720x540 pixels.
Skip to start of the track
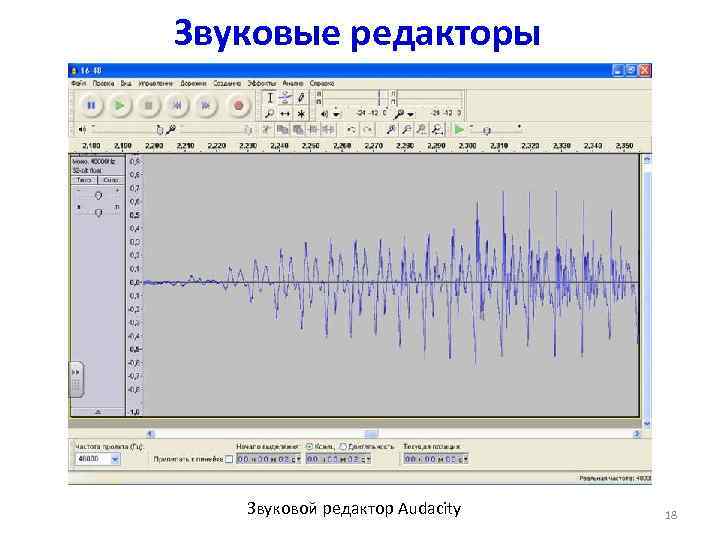point(177,106)
